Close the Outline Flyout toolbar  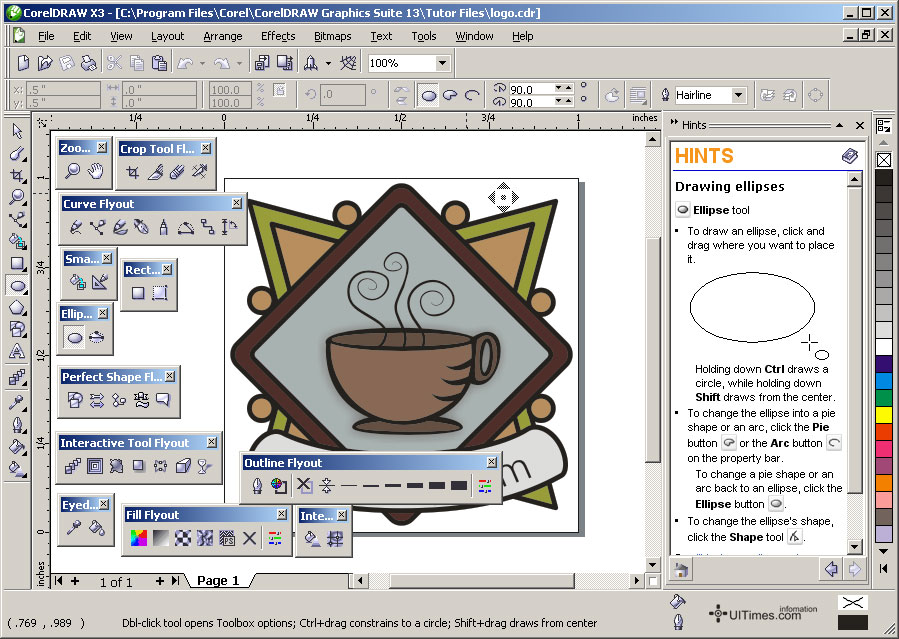pos(491,462)
